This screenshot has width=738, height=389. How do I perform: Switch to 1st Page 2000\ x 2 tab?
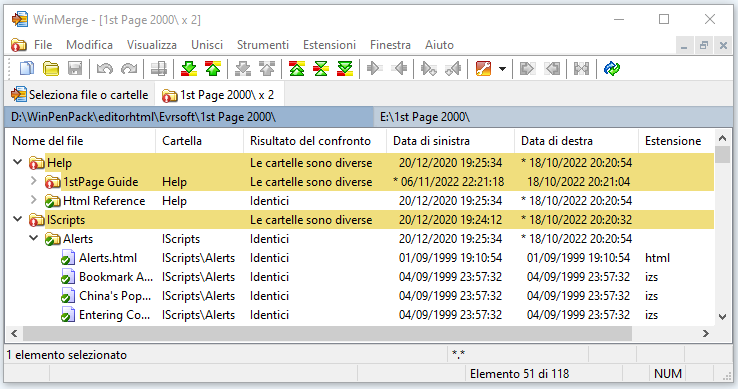[219, 95]
